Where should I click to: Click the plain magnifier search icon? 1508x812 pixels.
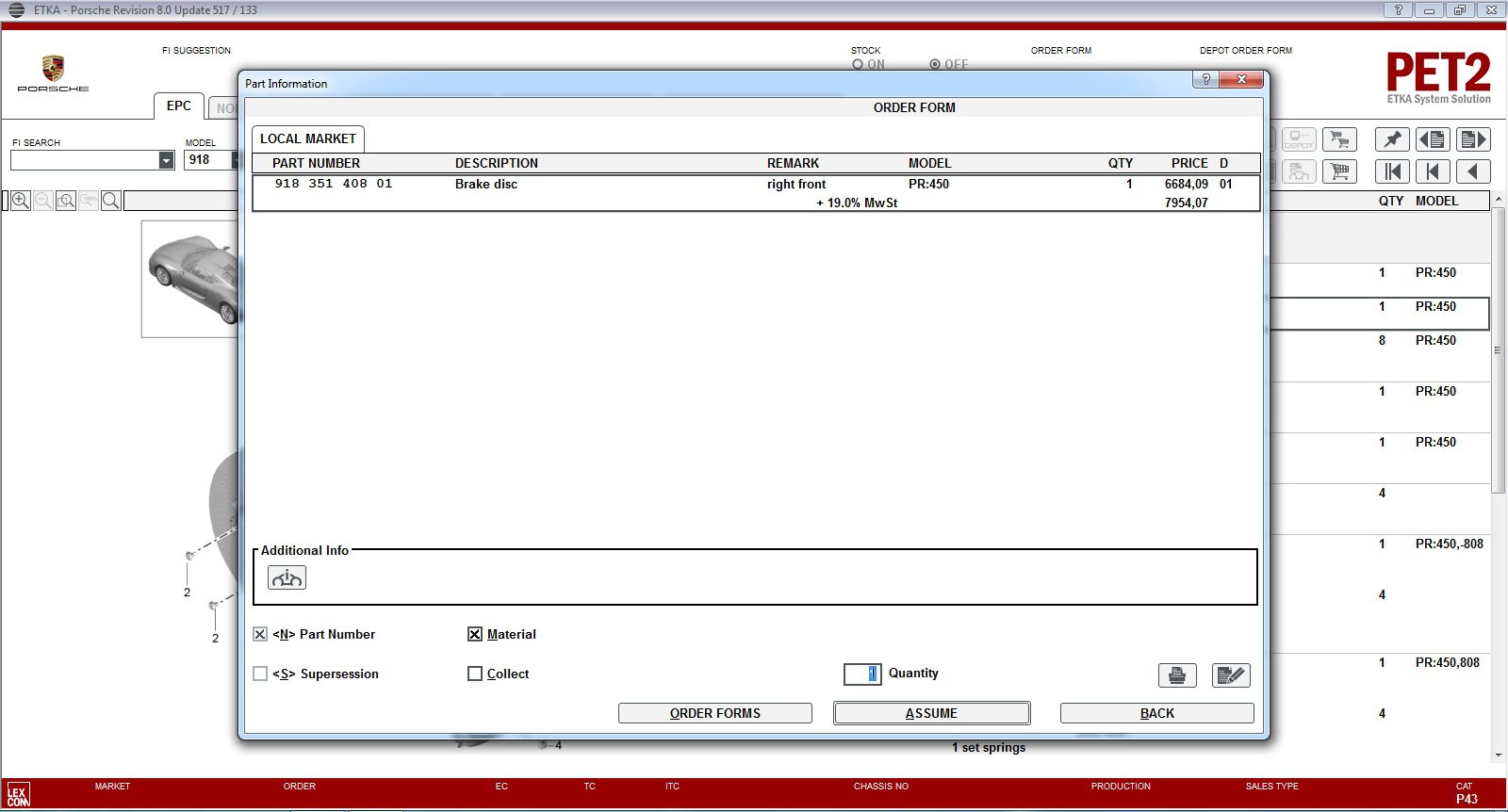(x=111, y=201)
